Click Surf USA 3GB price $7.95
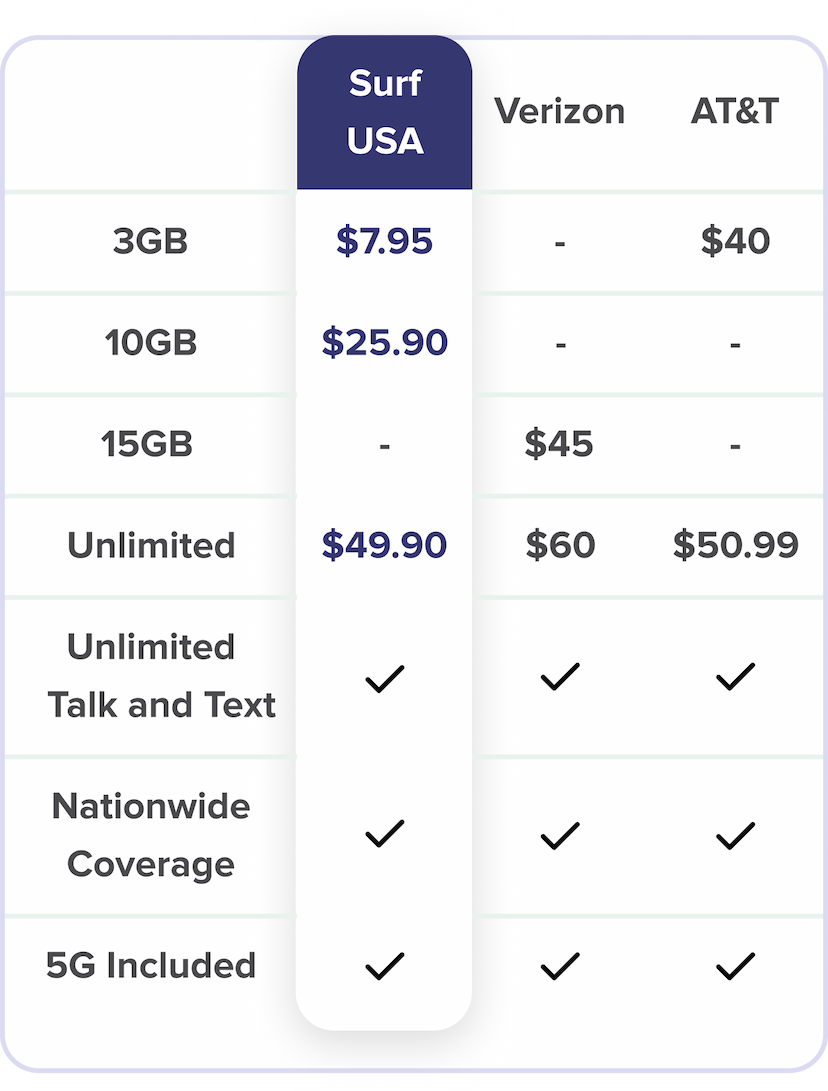Image resolution: width=828 pixels, height=1091 pixels. pyautogui.click(x=384, y=241)
